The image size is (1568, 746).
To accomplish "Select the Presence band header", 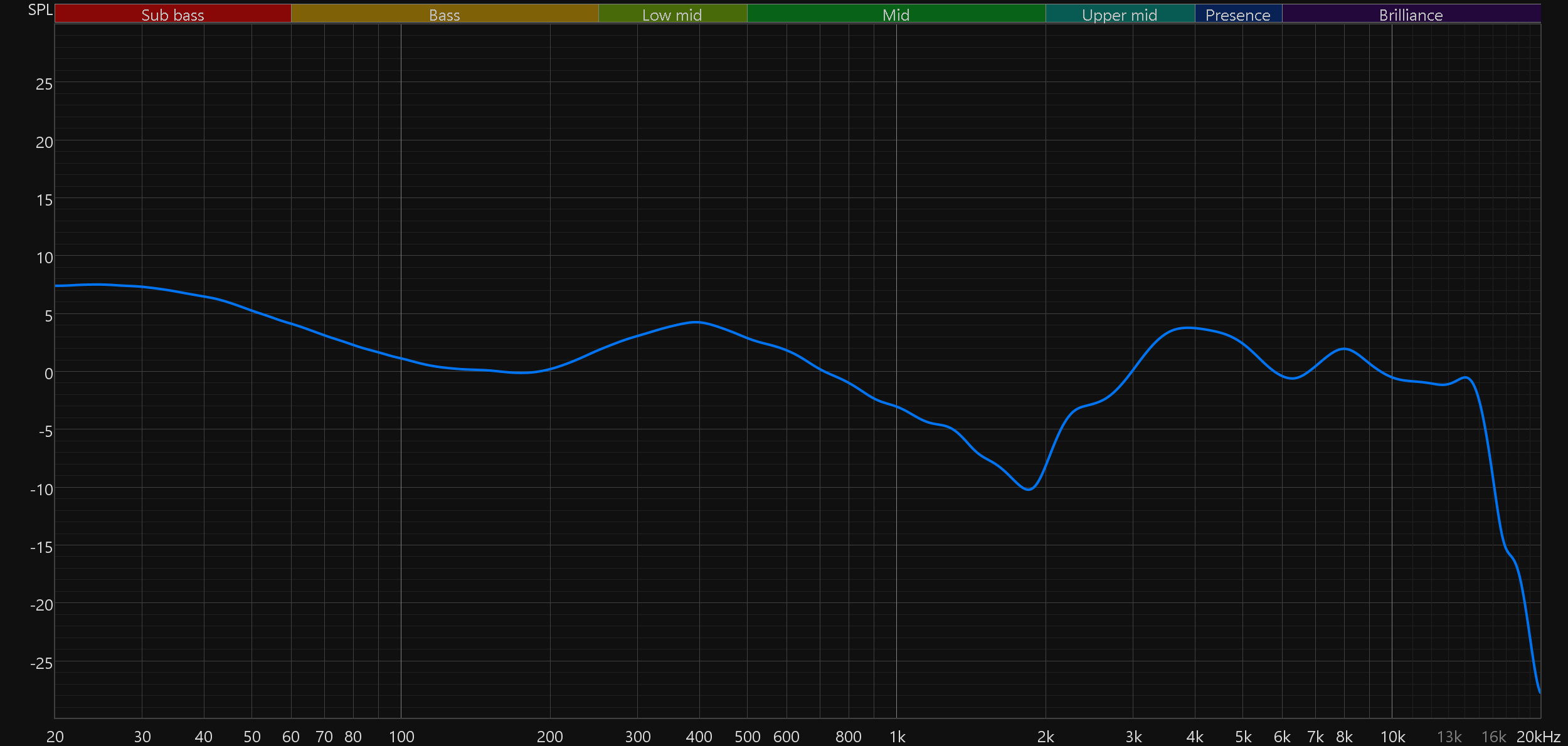I will (x=1237, y=14).
